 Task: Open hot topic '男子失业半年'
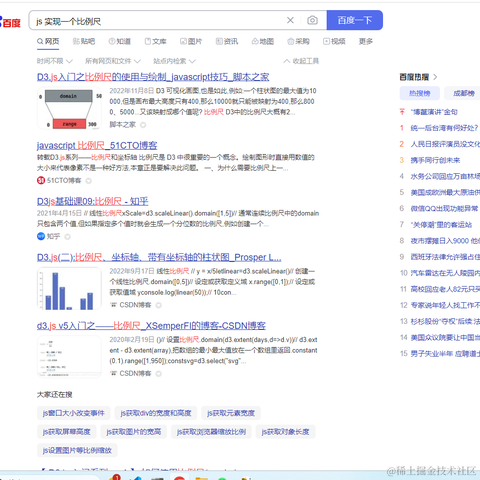(x=445, y=354)
